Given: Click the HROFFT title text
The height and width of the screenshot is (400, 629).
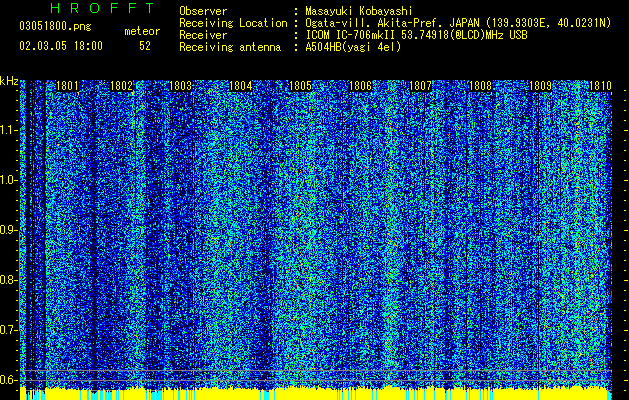Looking at the screenshot, I should pyautogui.click(x=103, y=8).
